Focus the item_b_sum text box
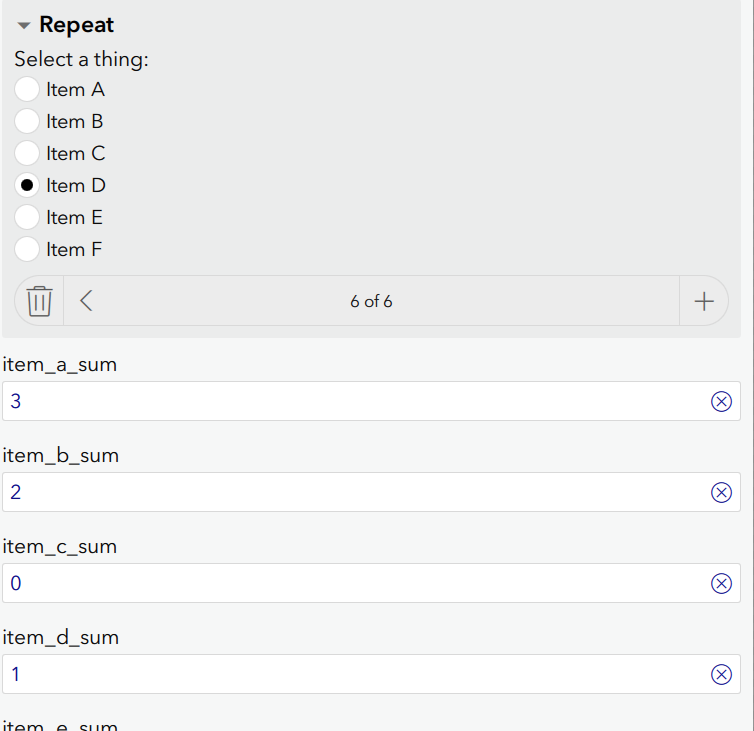This screenshot has height=731, width=754. click(350, 493)
